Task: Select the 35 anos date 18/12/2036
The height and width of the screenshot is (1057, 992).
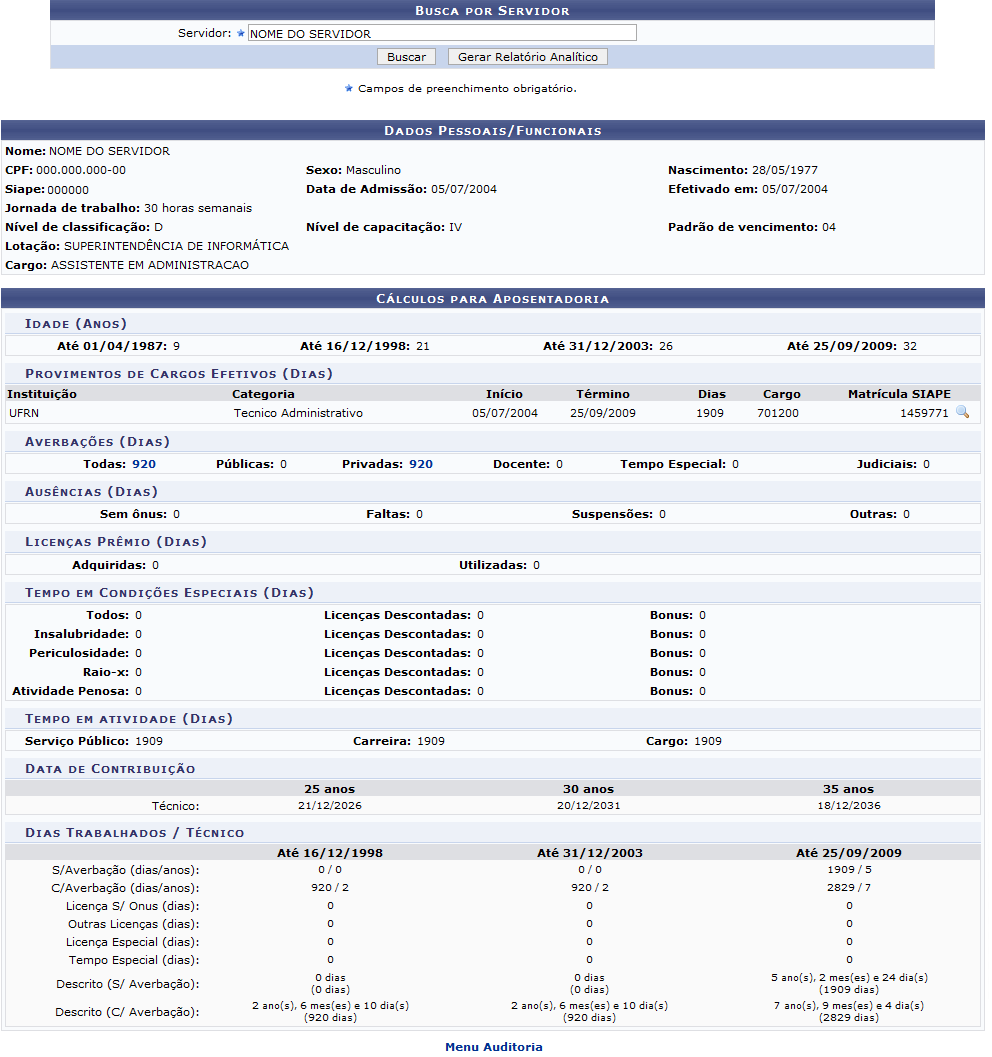Action: (x=848, y=806)
